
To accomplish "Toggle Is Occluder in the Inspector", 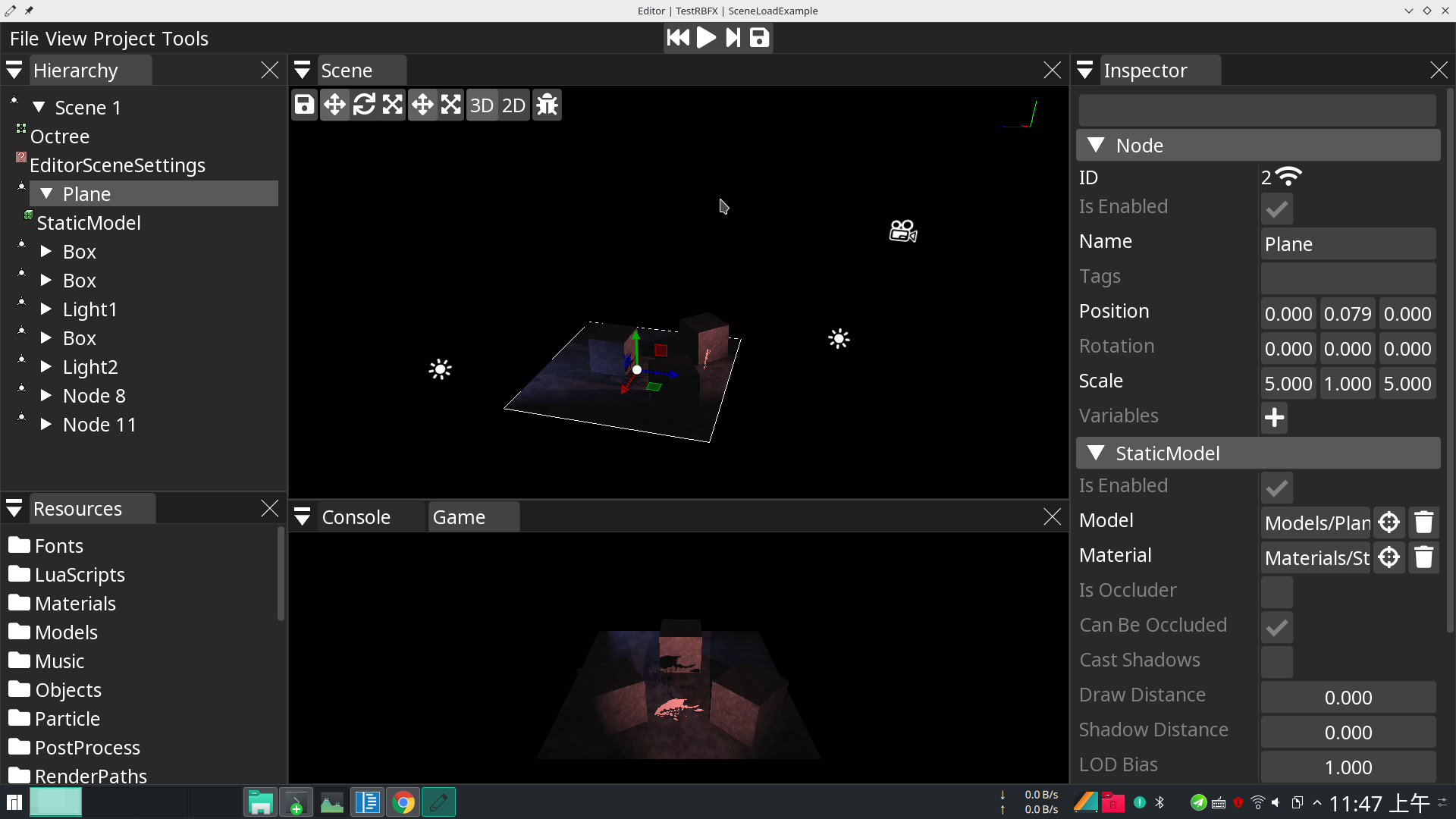I will click(x=1277, y=592).
